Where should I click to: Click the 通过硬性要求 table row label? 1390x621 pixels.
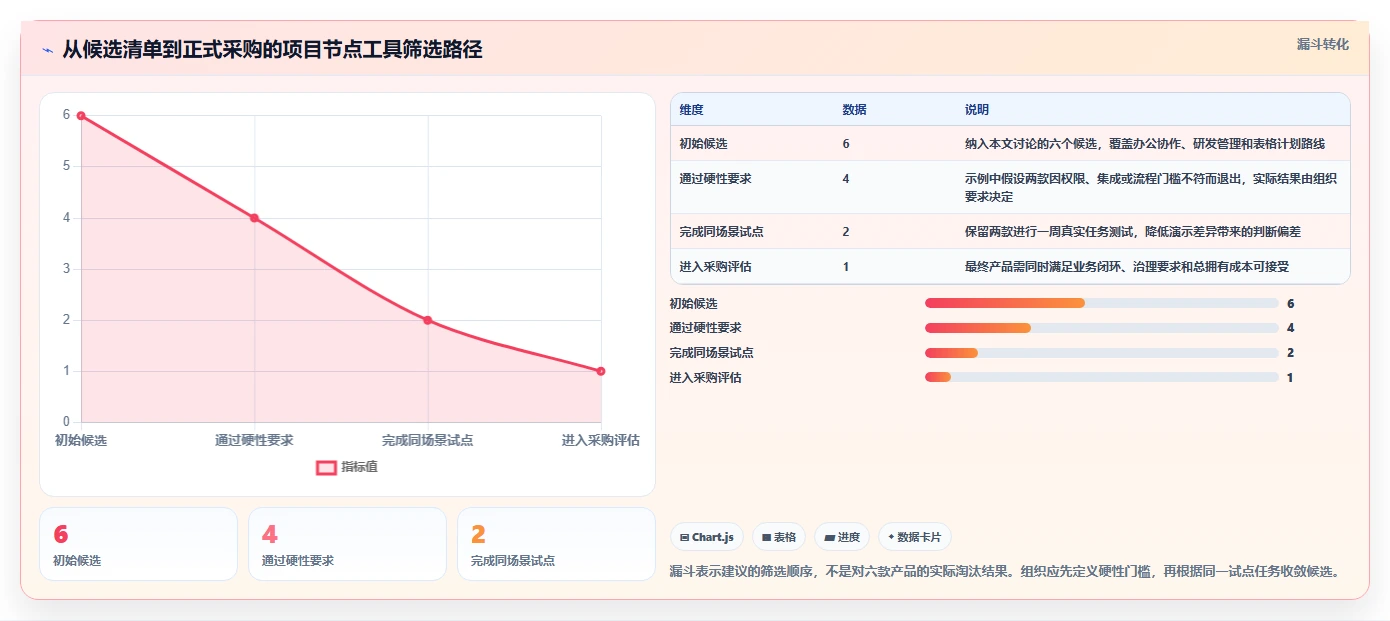pos(716,179)
